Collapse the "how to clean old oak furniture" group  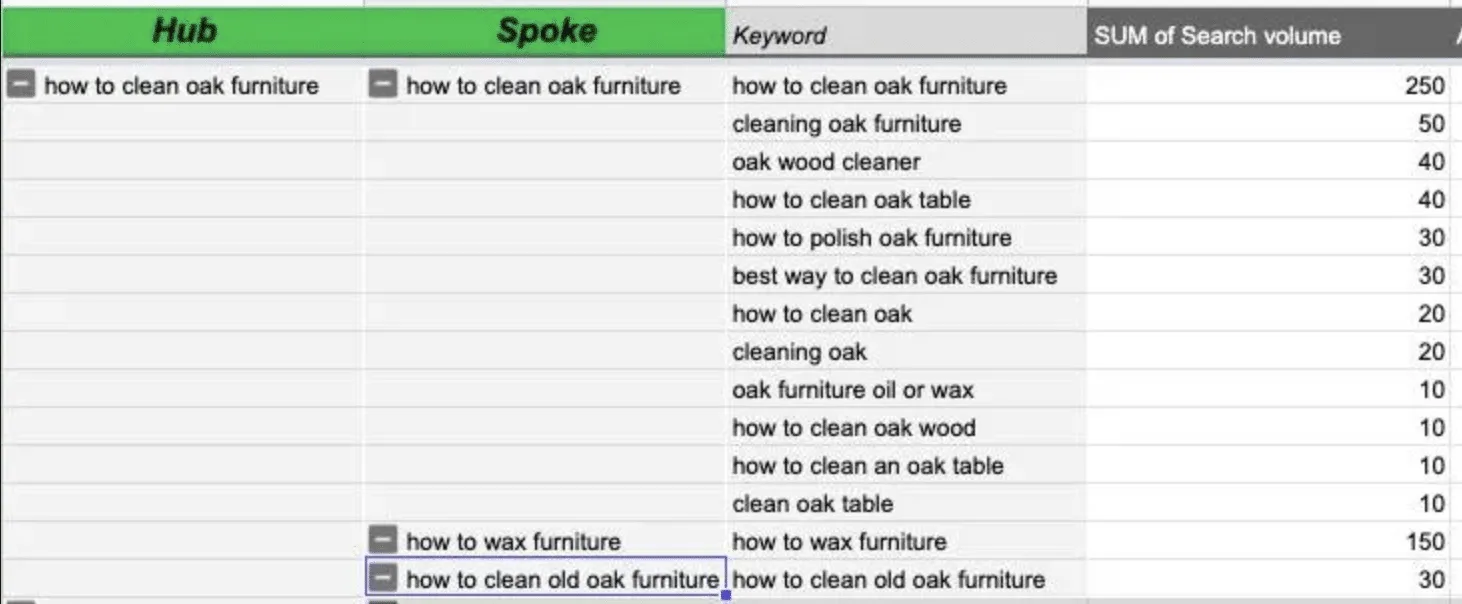383,578
